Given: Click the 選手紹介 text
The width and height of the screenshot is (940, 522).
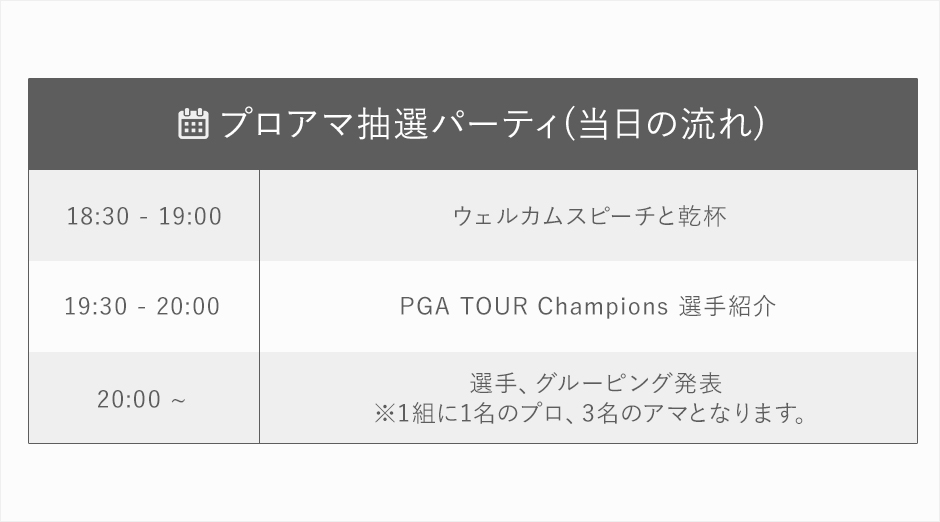Looking at the screenshot, I should 728,306.
